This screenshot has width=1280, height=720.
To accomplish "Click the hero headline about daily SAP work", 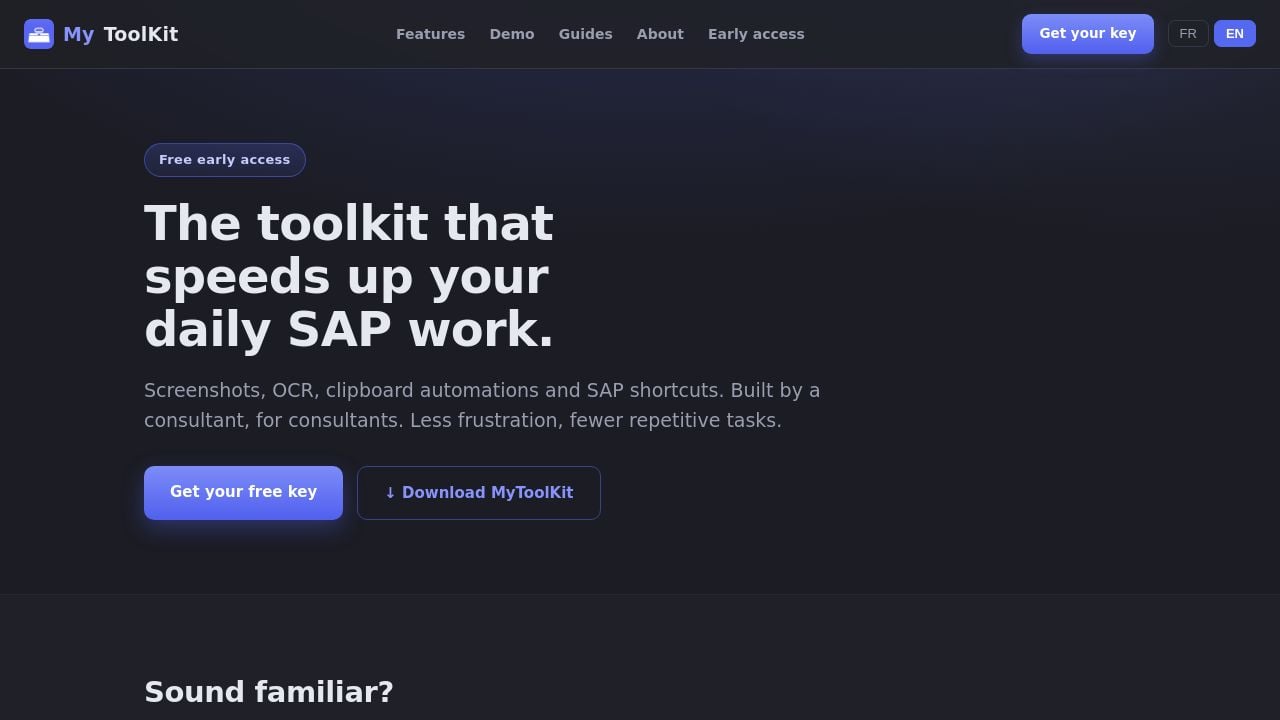I will pyautogui.click(x=349, y=276).
